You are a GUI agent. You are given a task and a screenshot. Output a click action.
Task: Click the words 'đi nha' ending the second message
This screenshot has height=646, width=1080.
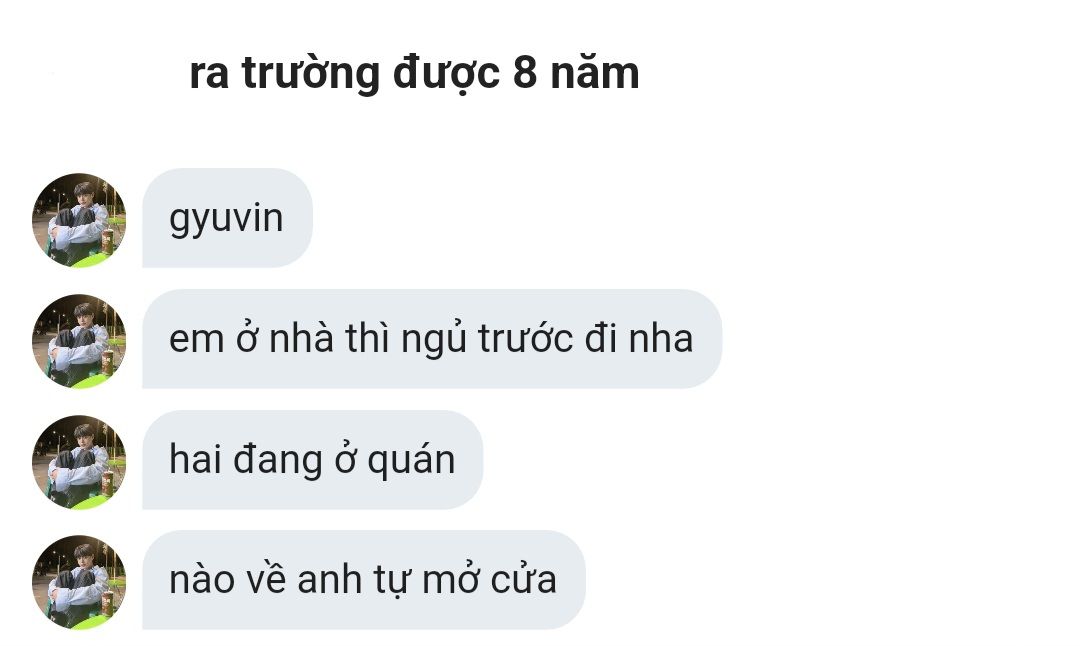639,339
